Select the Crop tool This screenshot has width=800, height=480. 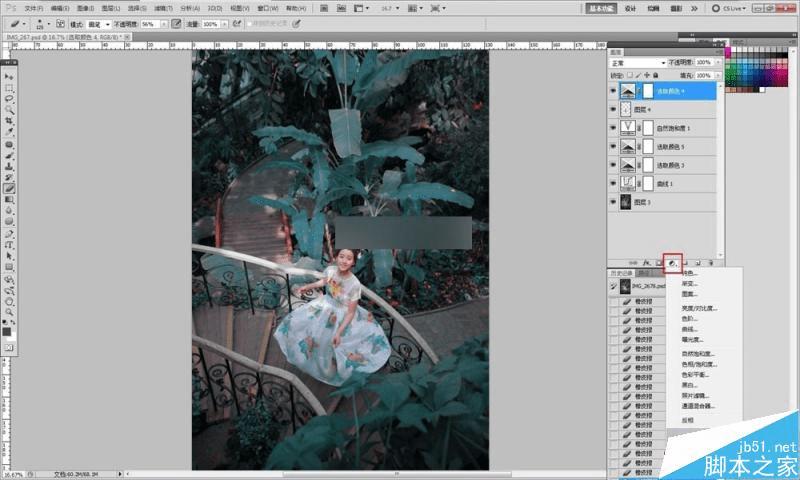pyautogui.click(x=9, y=121)
